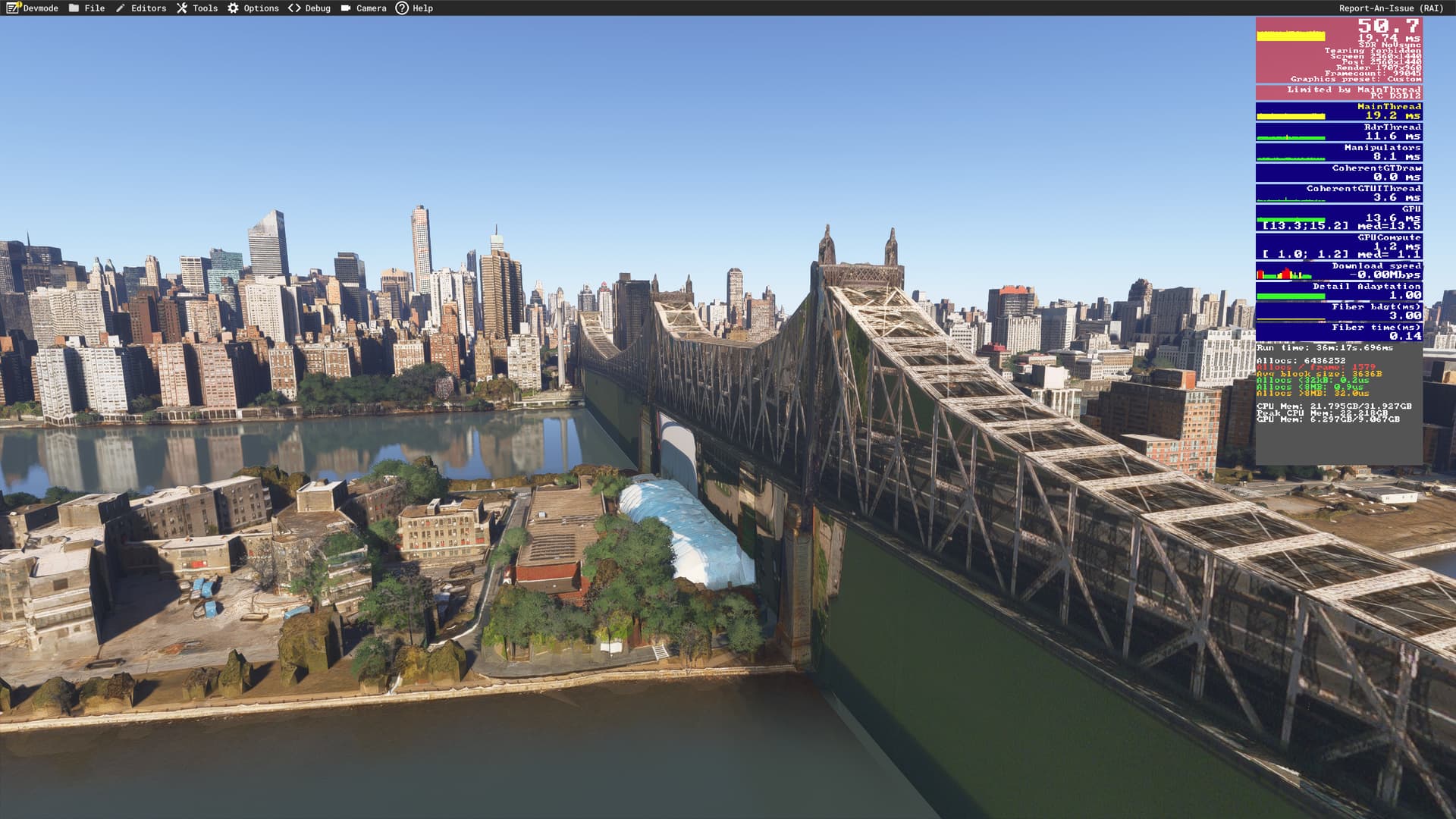Open the Editors menu
The width and height of the screenshot is (1456, 819).
(149, 8)
